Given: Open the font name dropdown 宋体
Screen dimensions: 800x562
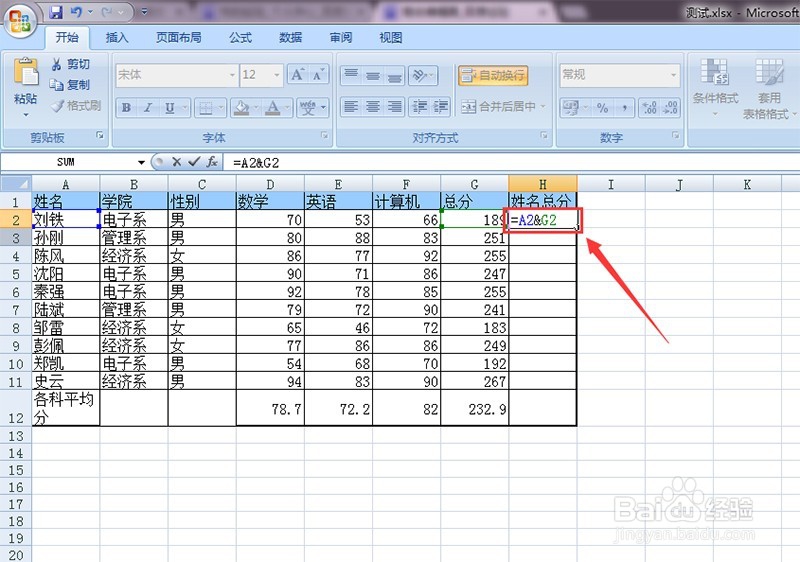Looking at the screenshot, I should [232, 75].
